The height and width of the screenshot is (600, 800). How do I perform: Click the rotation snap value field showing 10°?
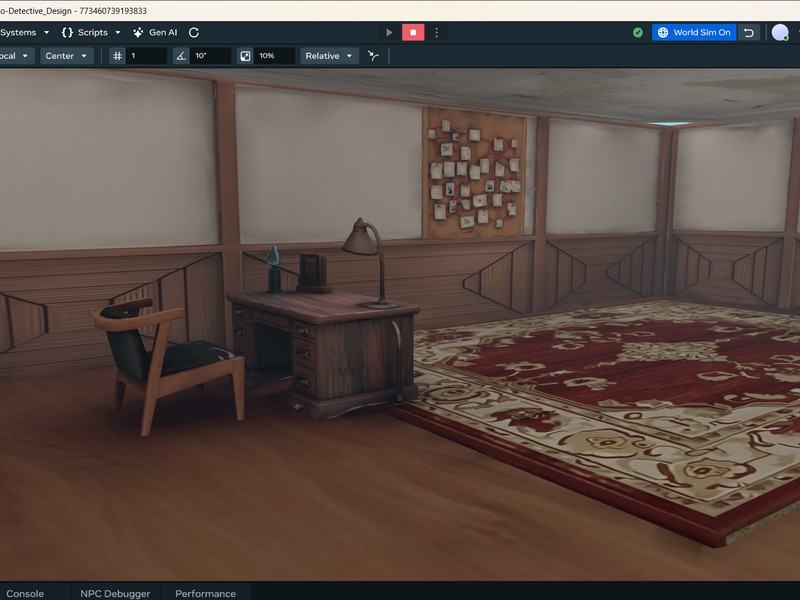(210, 56)
